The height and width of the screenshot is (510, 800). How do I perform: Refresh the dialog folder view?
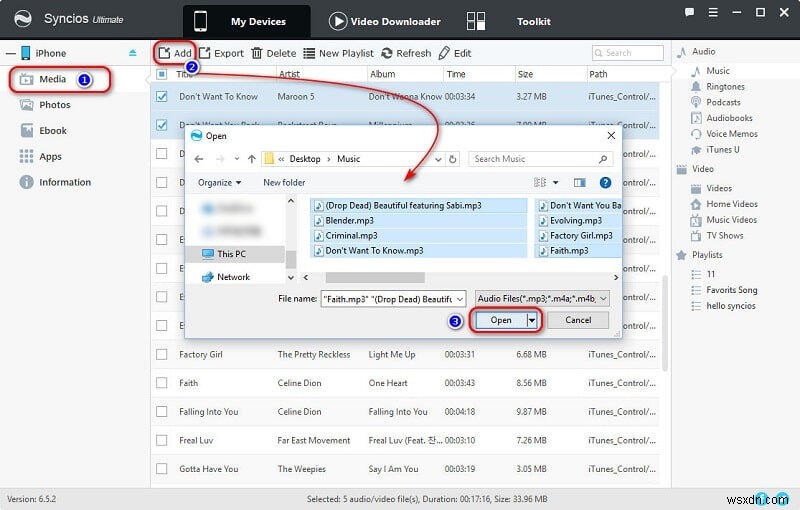pos(453,159)
